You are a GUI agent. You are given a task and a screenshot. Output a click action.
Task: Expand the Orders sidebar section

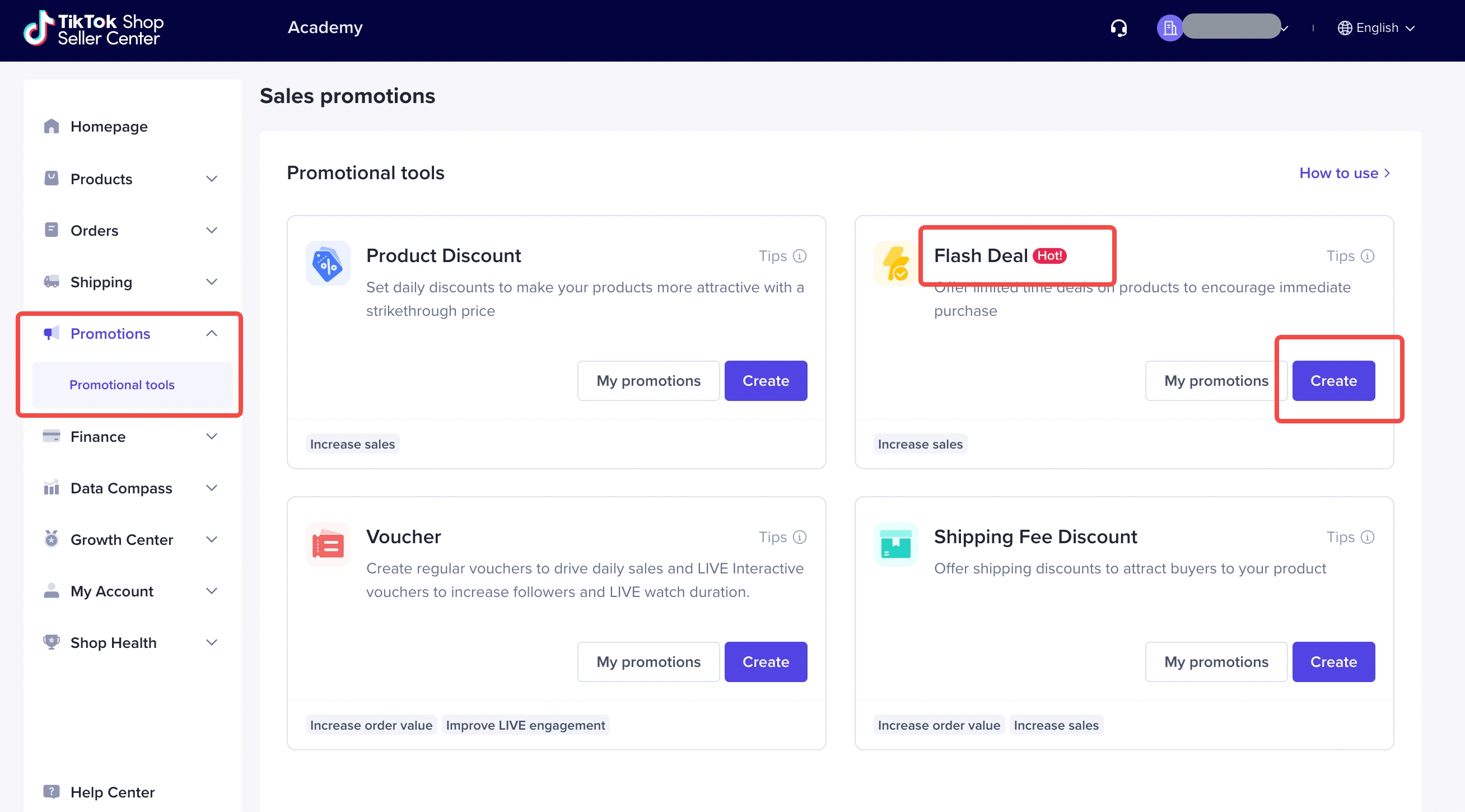point(212,230)
